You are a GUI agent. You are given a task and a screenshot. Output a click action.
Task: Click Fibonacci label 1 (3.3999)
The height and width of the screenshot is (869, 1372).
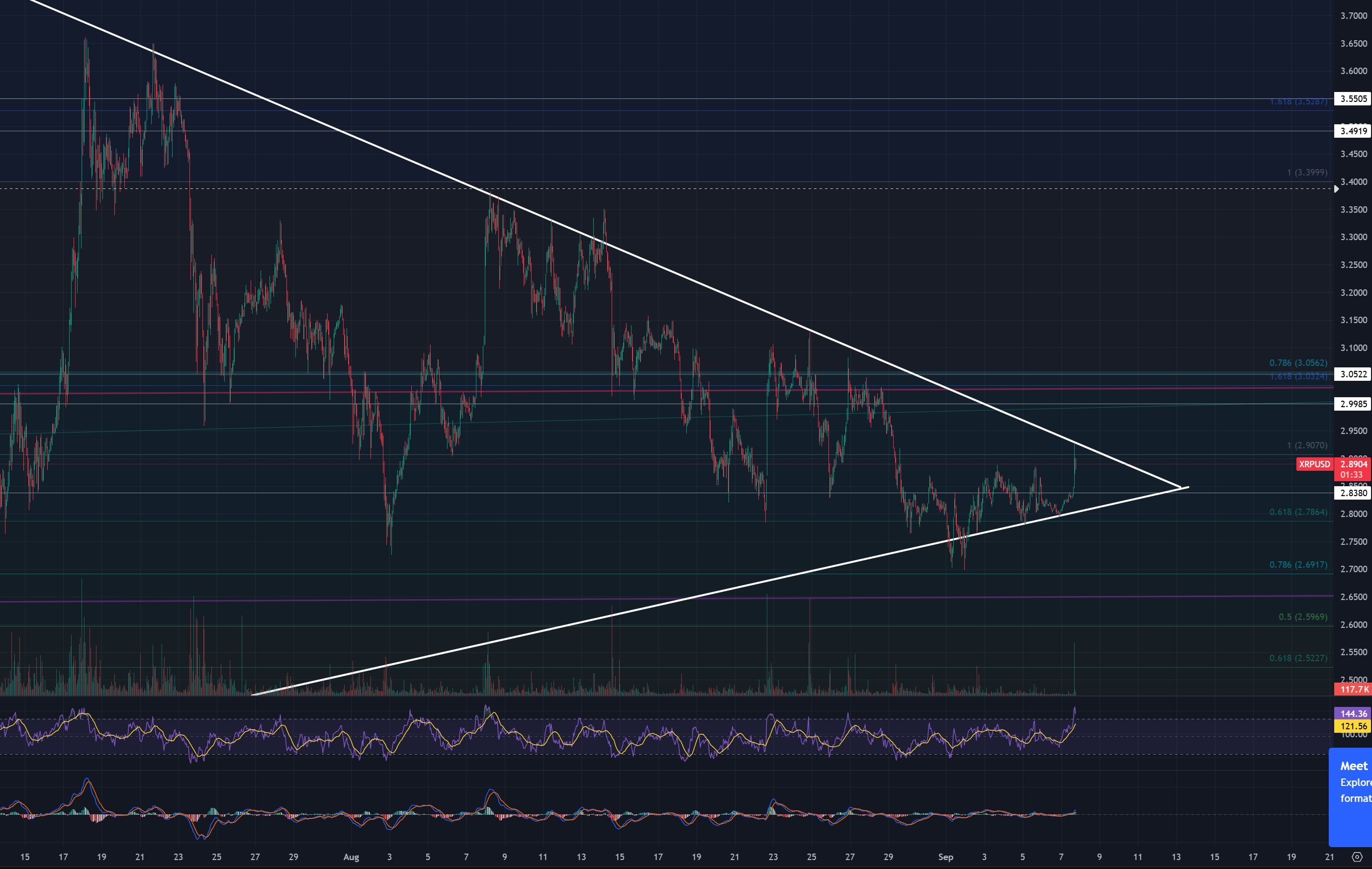point(1307,172)
